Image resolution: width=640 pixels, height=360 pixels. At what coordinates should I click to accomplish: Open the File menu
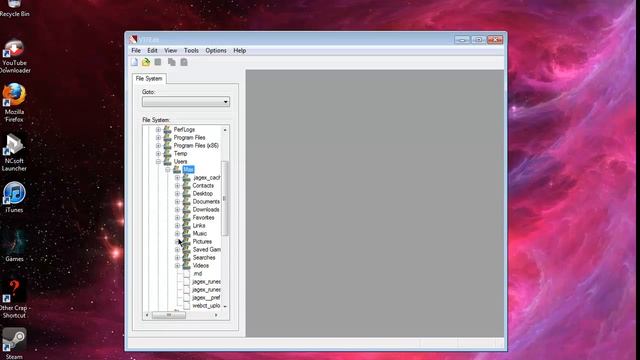point(136,51)
